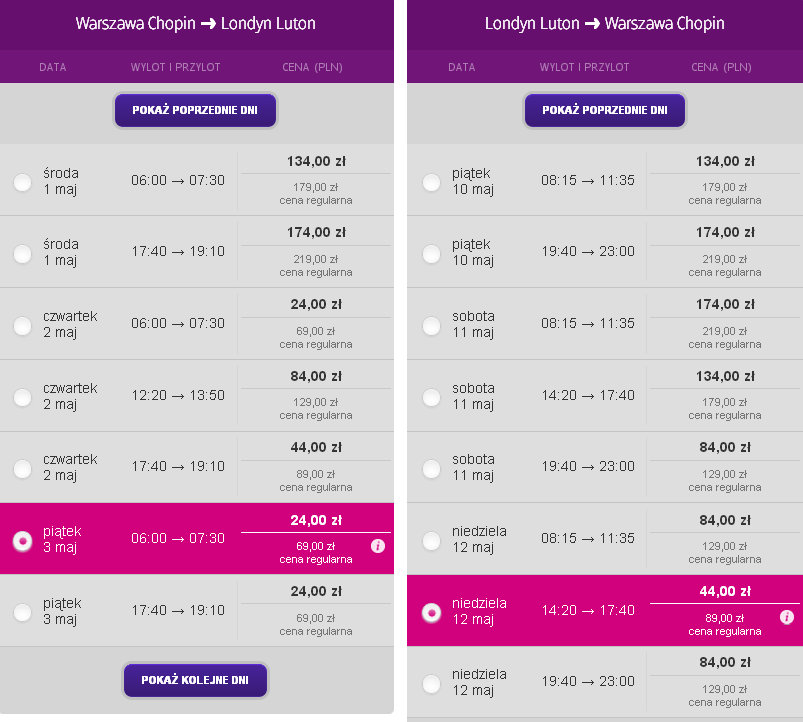The image size is (803, 722).
Task: Show previous days for Warszawa–Londyn flights
Action: [x=195, y=110]
